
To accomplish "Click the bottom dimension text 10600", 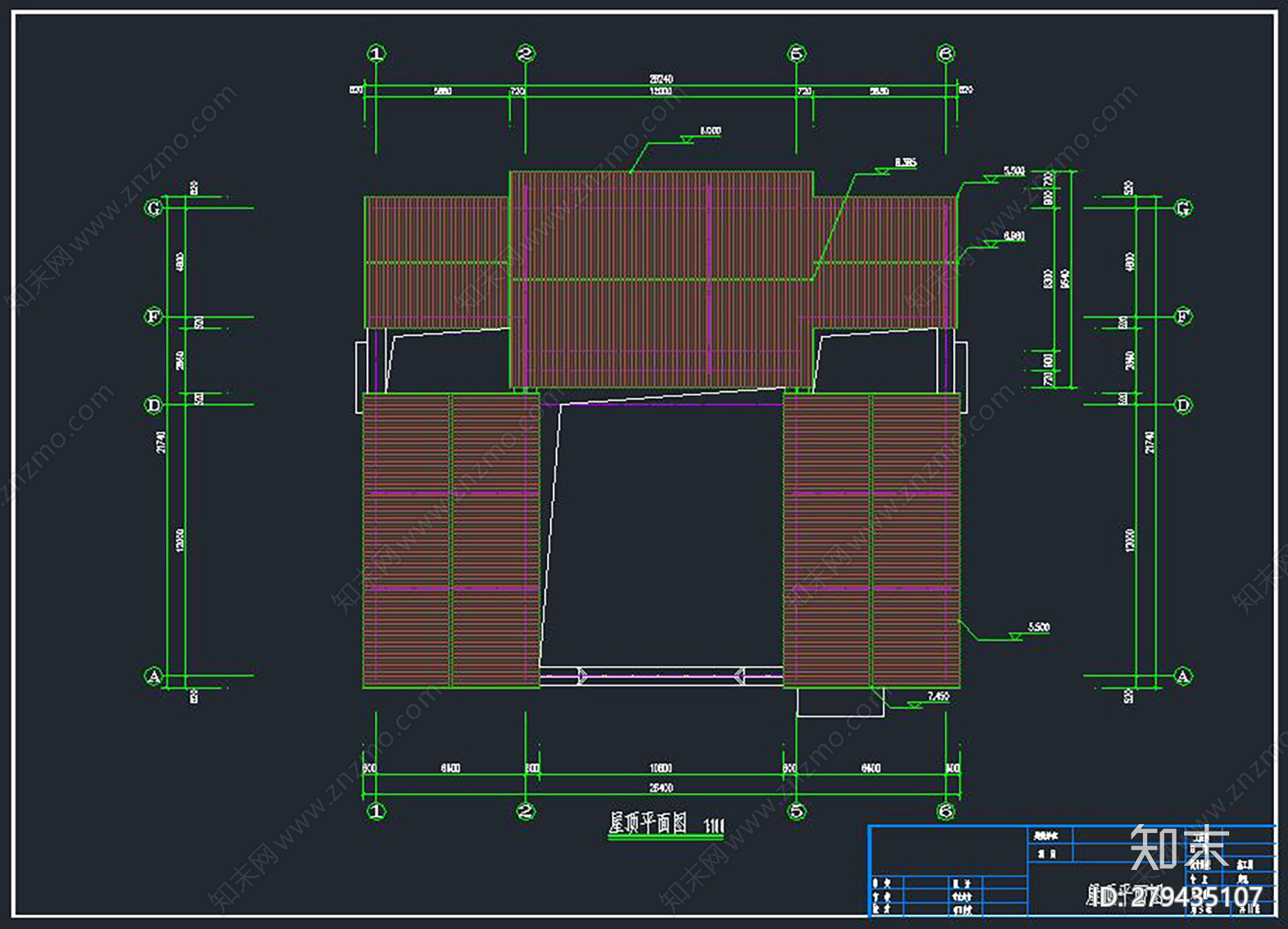I will [x=661, y=768].
